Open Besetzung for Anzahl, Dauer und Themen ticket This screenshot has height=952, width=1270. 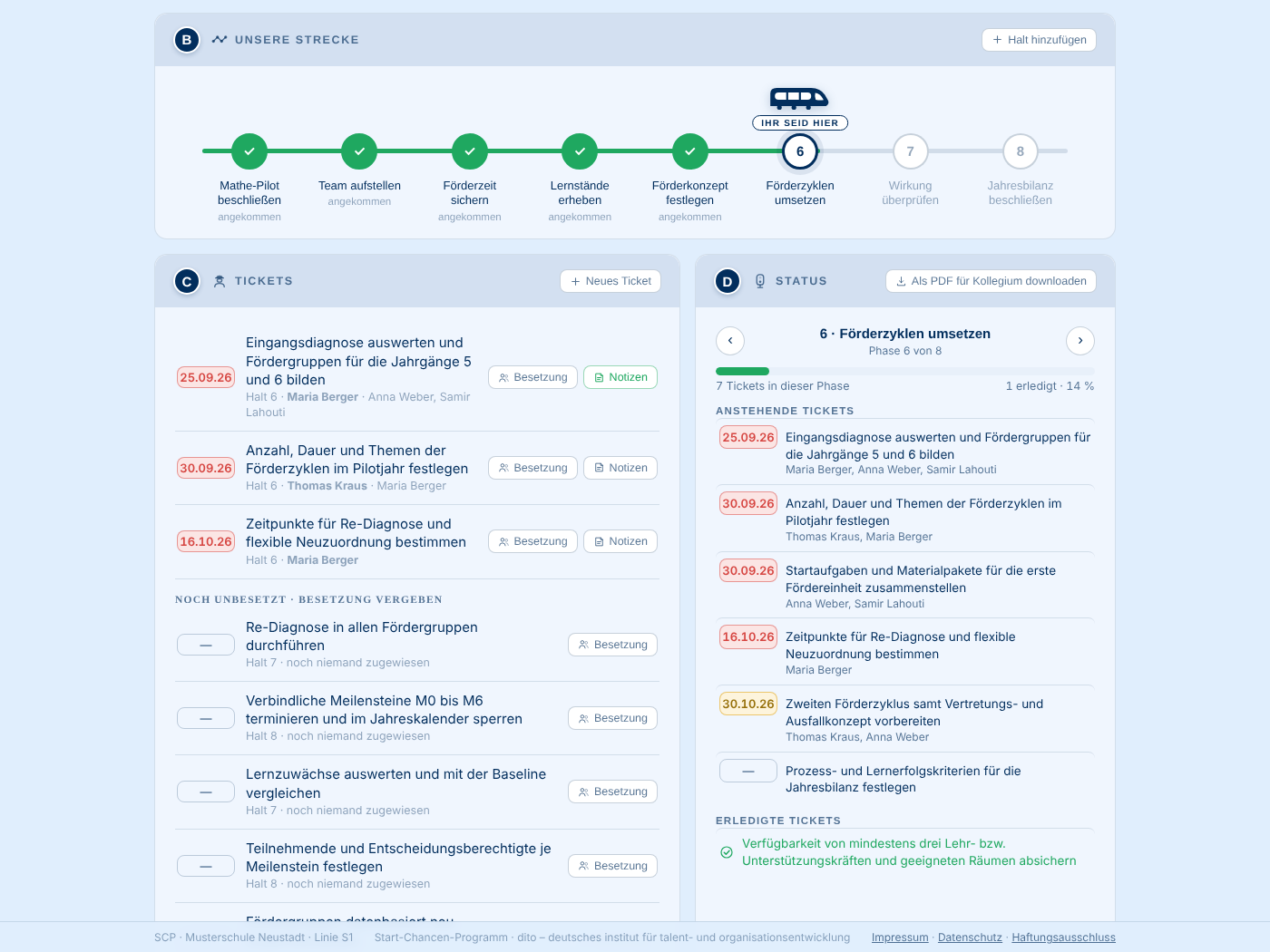pos(532,468)
